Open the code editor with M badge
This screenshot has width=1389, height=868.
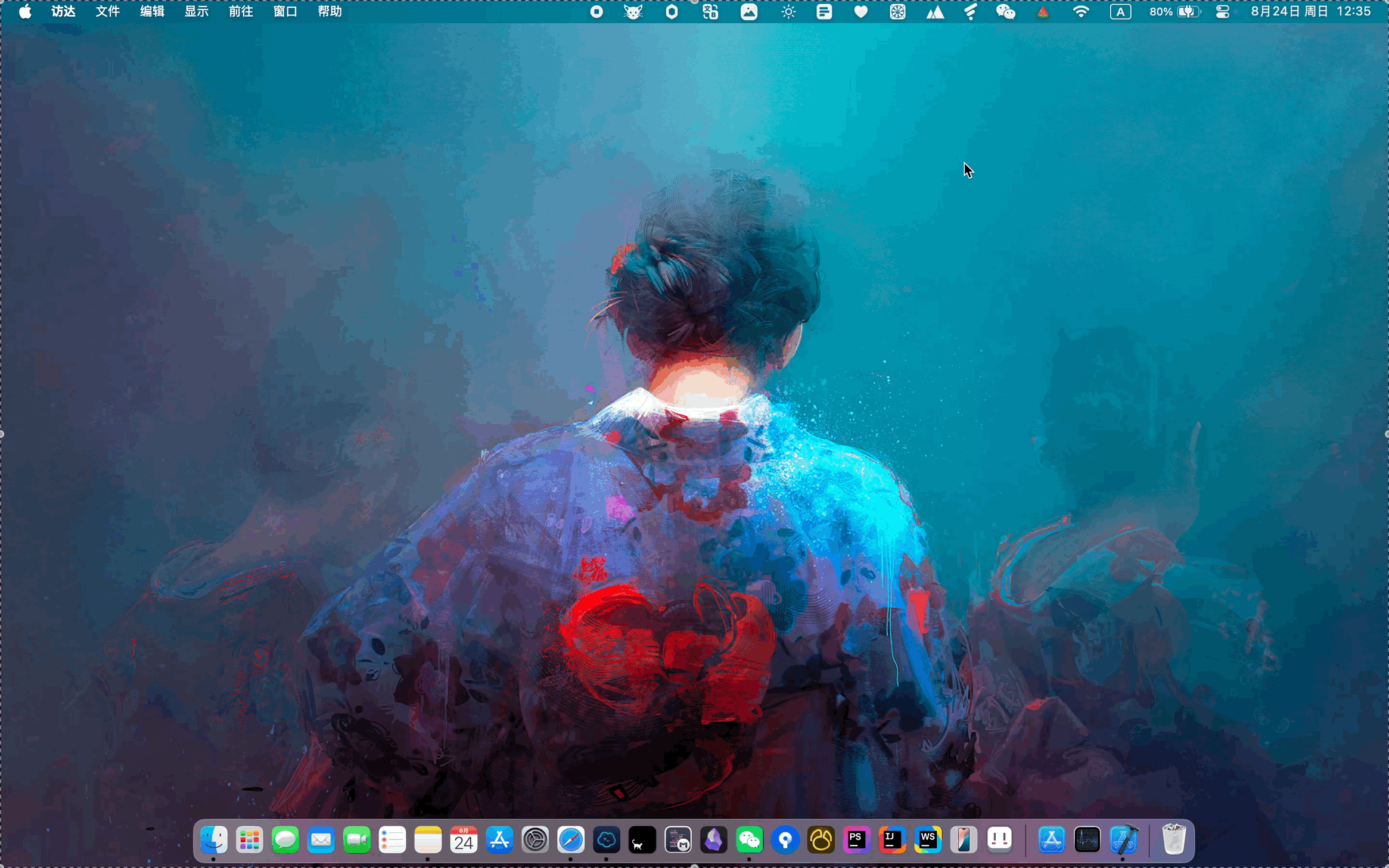678,840
